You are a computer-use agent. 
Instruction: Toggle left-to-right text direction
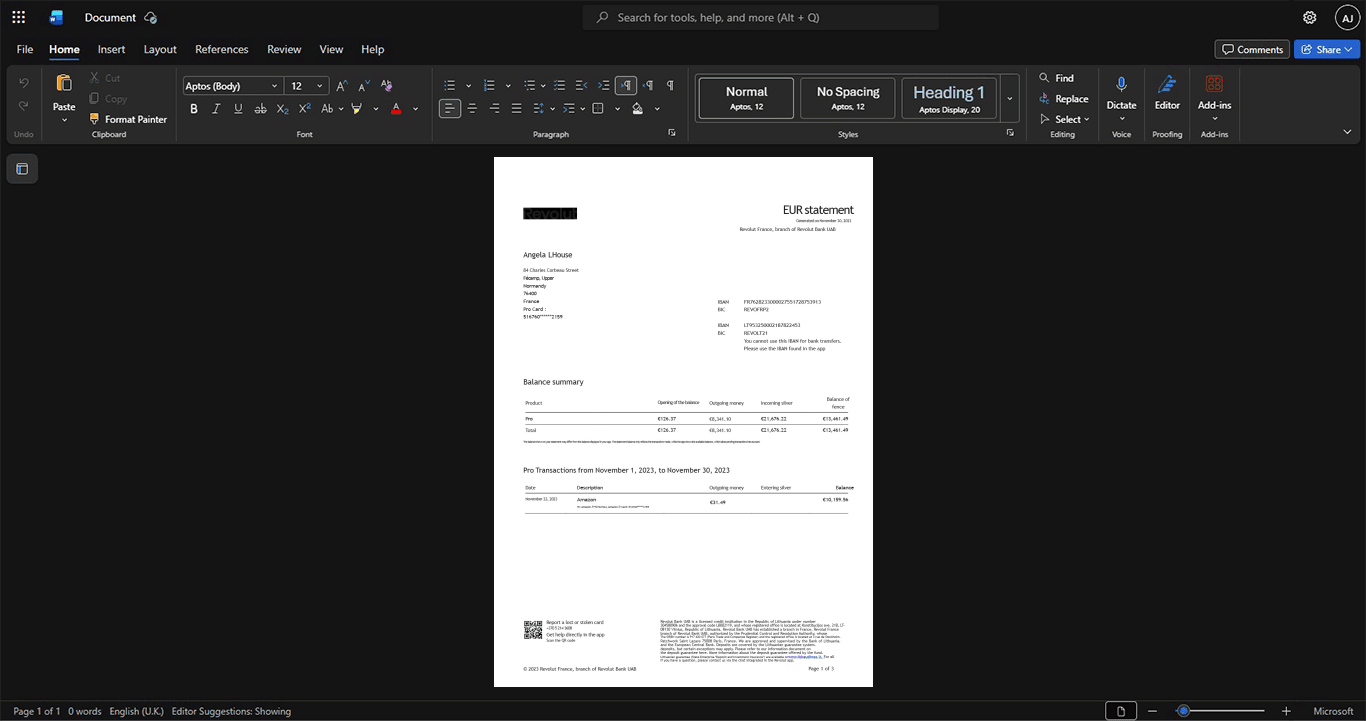pos(626,85)
